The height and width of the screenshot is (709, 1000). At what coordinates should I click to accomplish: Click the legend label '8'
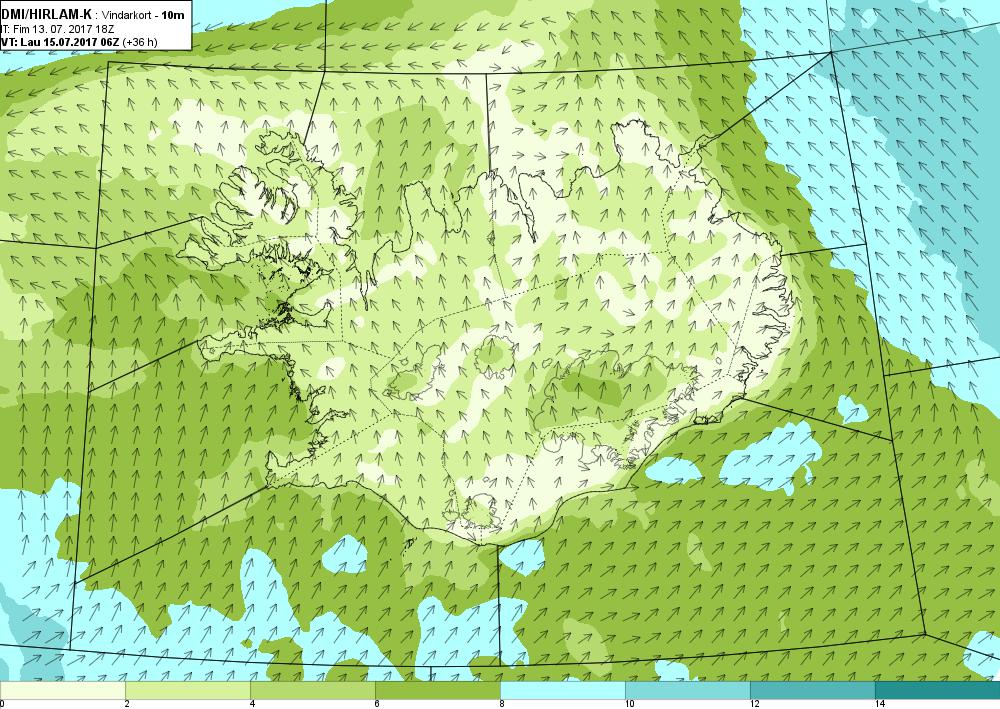pos(503,704)
